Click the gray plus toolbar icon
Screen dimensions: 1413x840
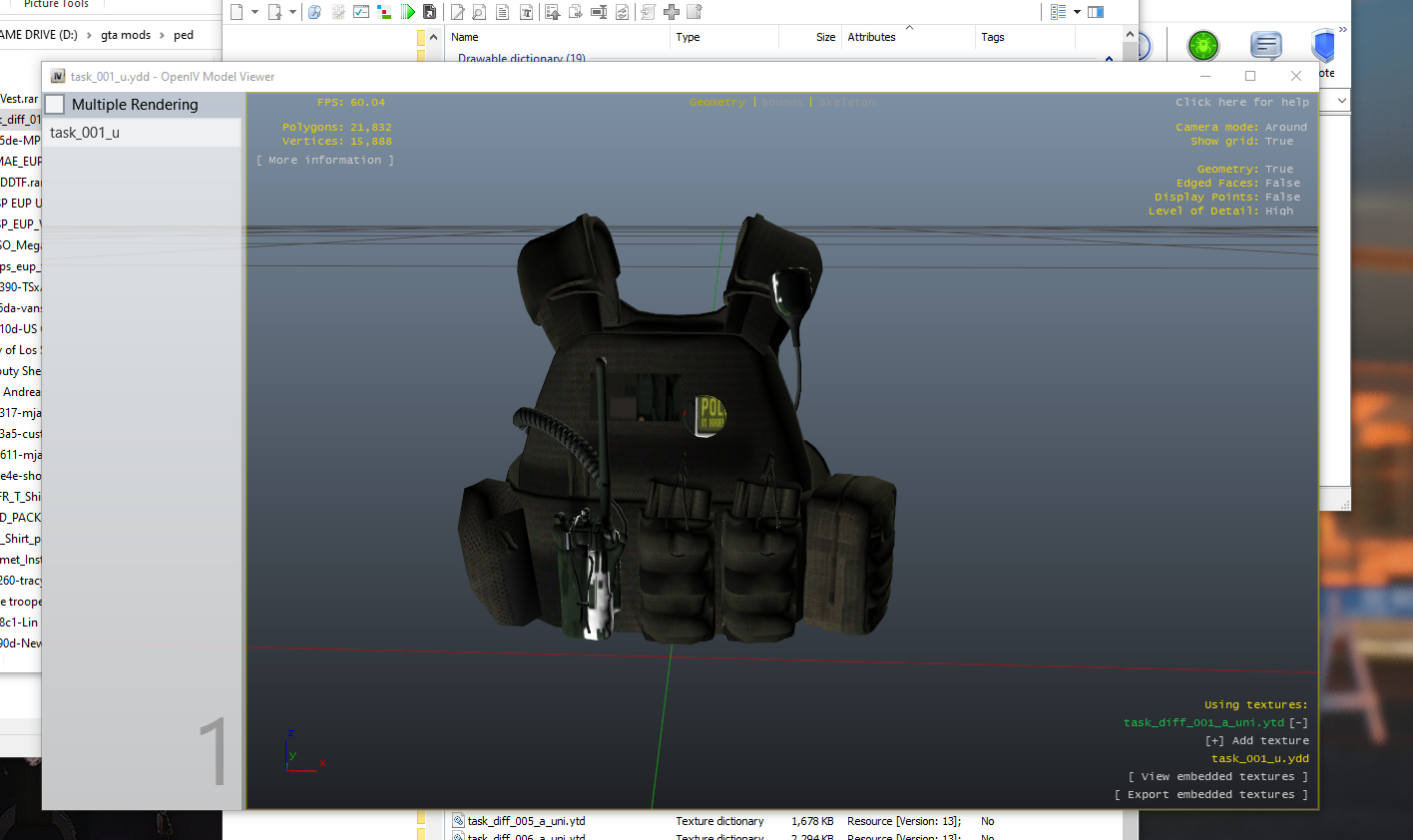(x=672, y=12)
